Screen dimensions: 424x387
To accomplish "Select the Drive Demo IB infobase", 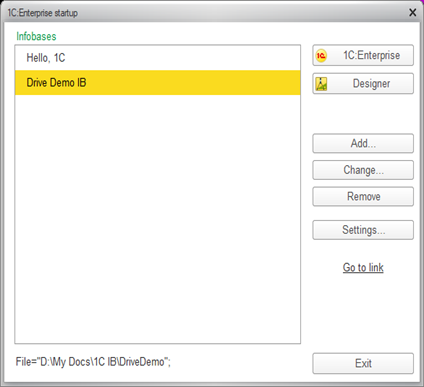I will coord(158,83).
